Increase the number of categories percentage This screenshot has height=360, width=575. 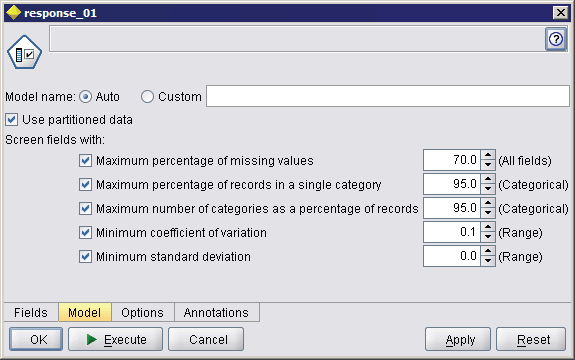point(488,203)
